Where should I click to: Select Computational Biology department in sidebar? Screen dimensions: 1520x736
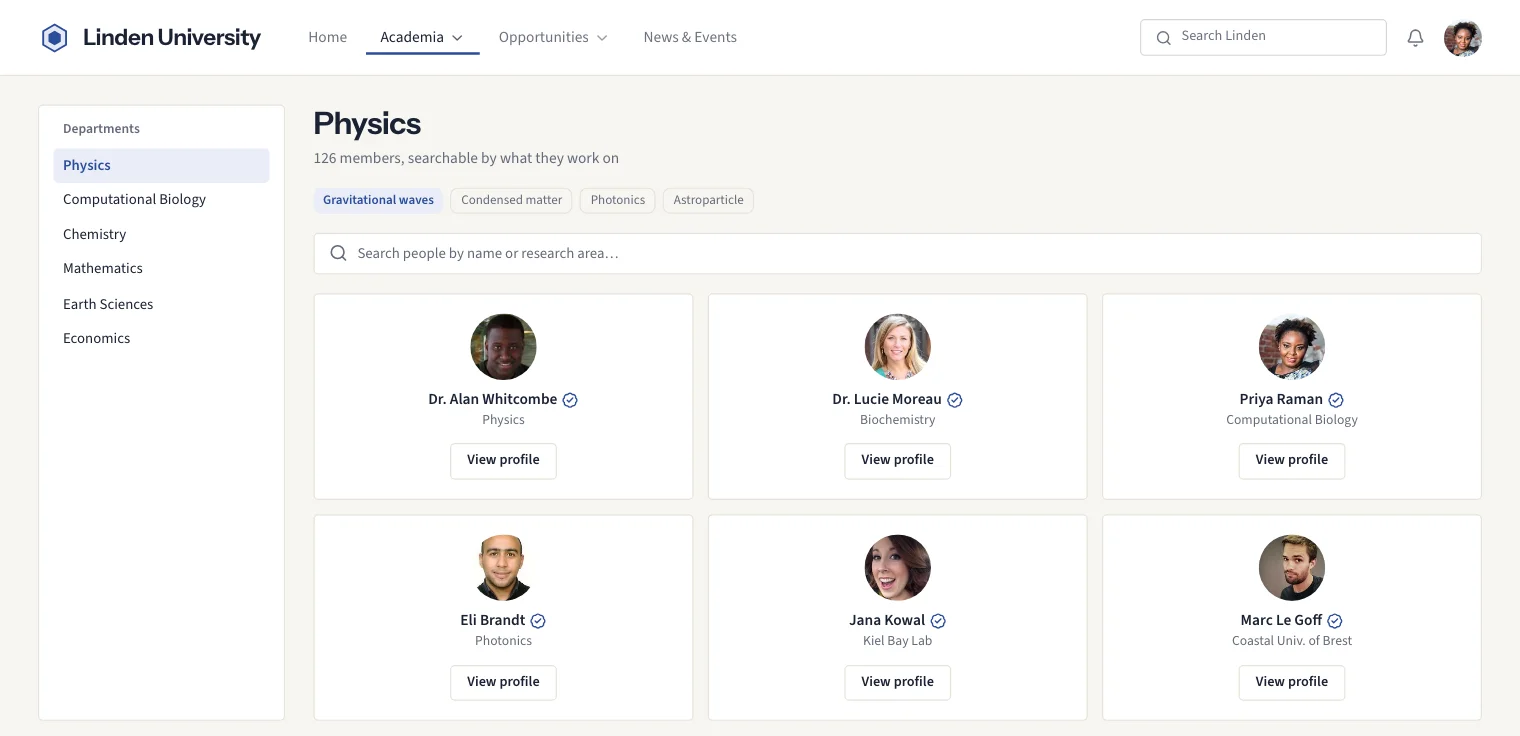tap(161, 200)
